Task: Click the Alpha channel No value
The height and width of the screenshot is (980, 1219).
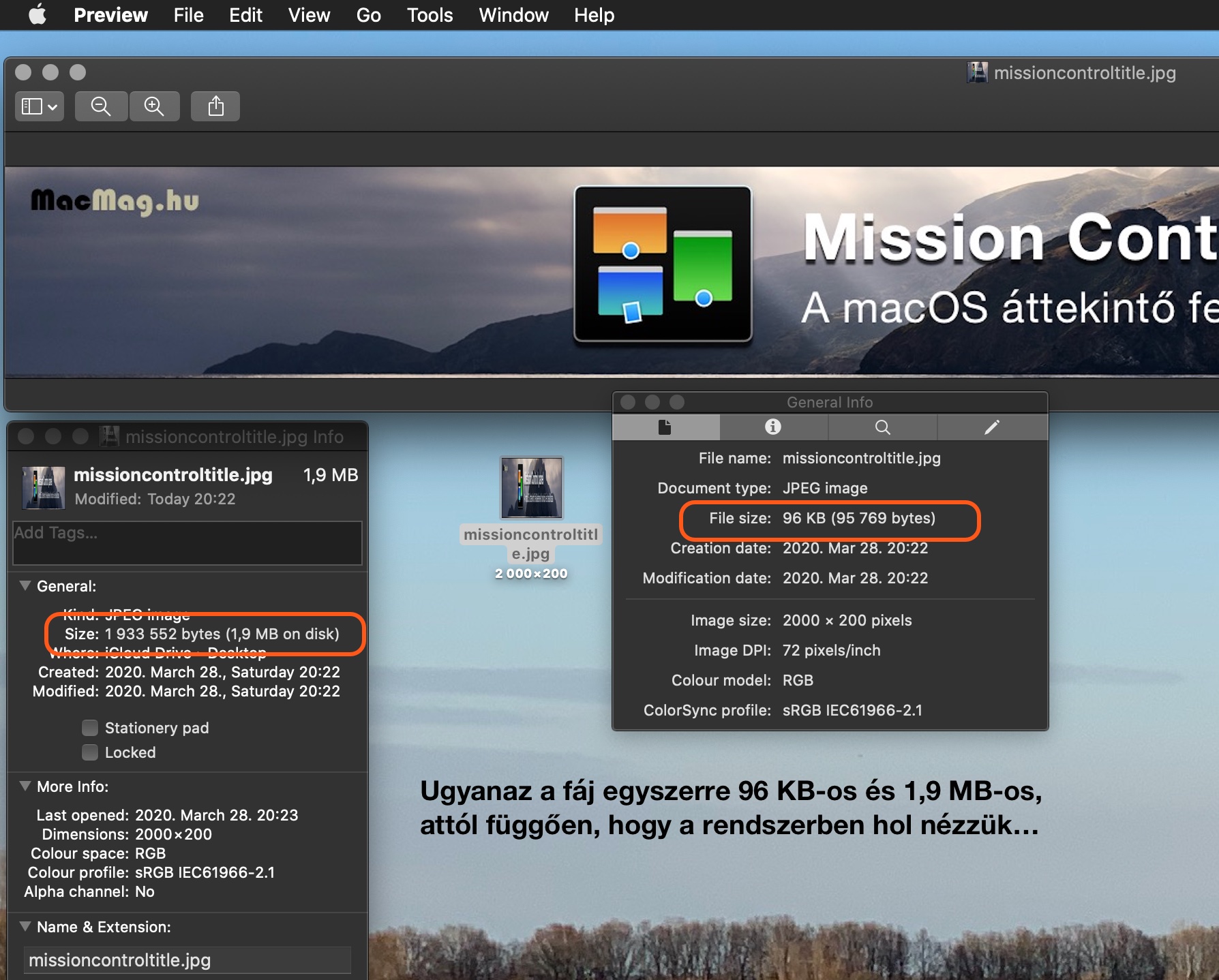Action: pos(145,891)
